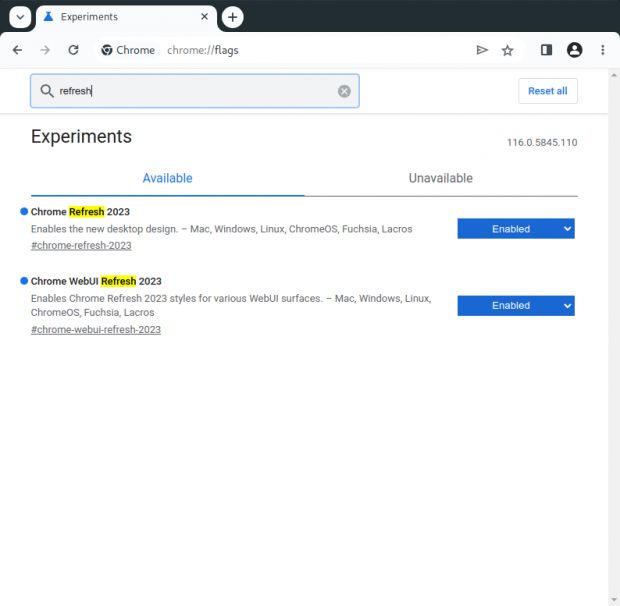Open Chrome WebUI Refresh 2023 dropdown
The height and width of the screenshot is (606, 620).
pyautogui.click(x=516, y=306)
